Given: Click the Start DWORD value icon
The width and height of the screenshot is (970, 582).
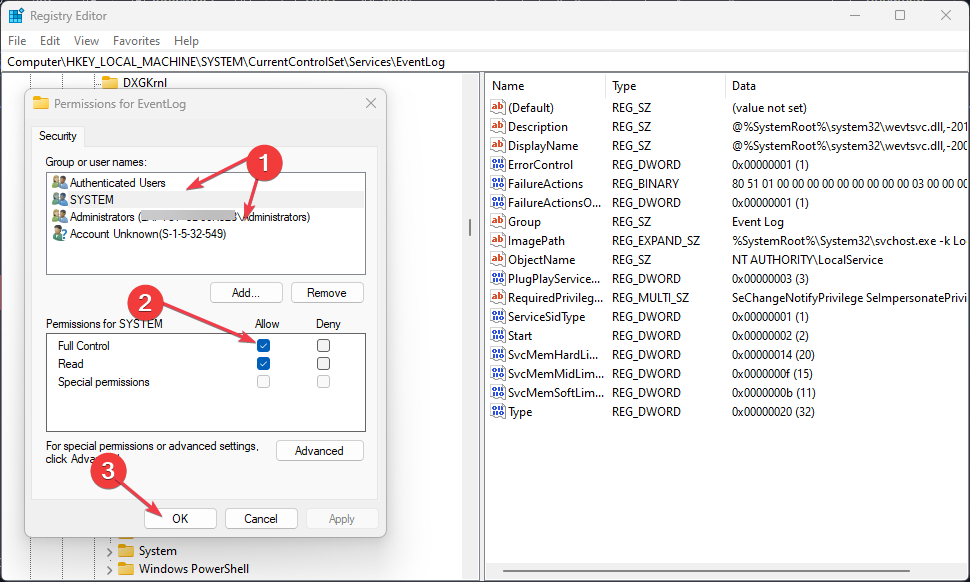Looking at the screenshot, I should point(497,335).
